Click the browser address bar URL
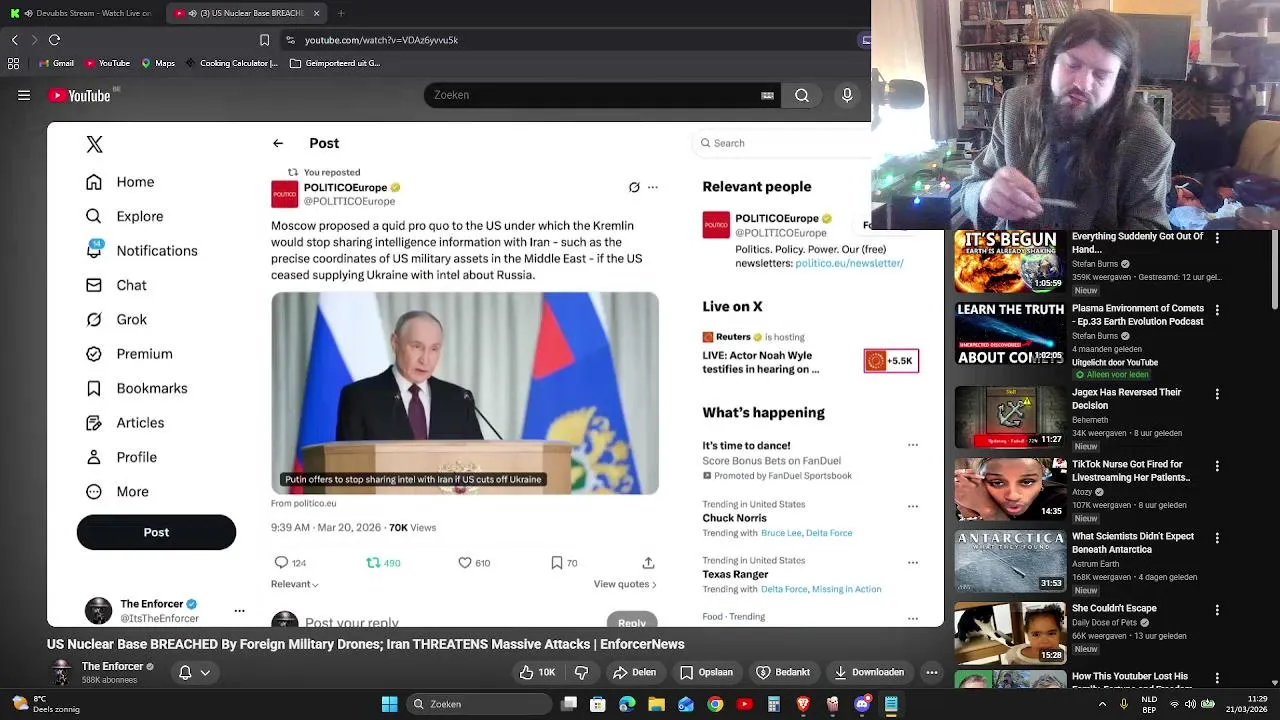 click(381, 40)
